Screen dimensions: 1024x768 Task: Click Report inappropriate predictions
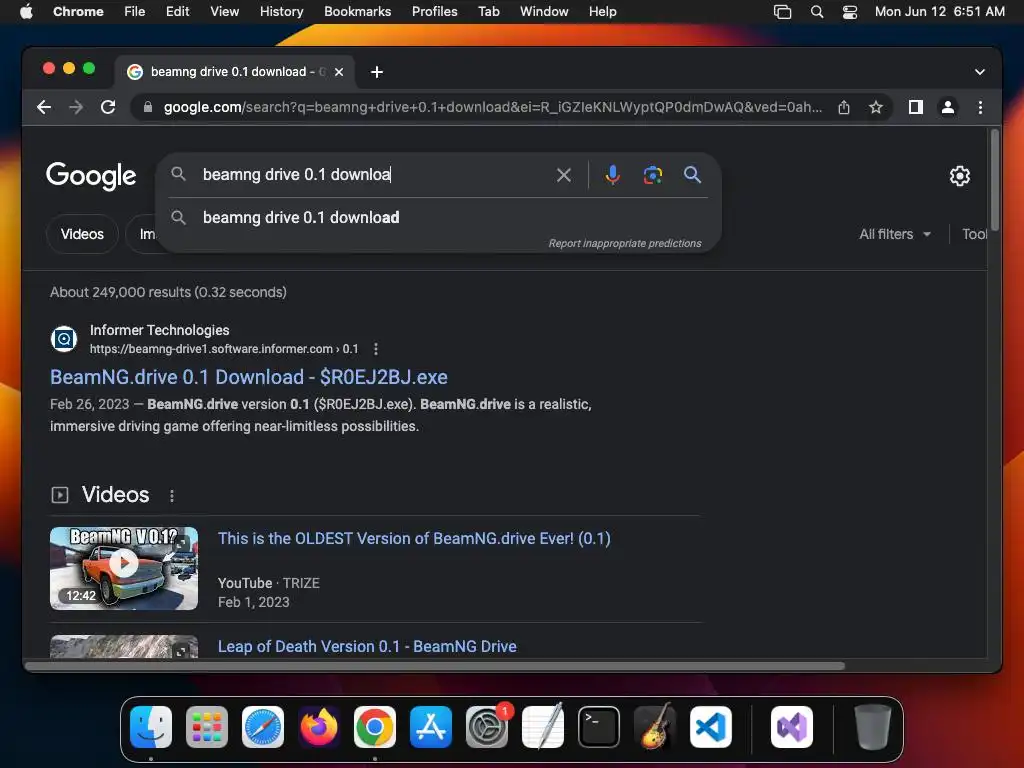pyautogui.click(x=625, y=243)
